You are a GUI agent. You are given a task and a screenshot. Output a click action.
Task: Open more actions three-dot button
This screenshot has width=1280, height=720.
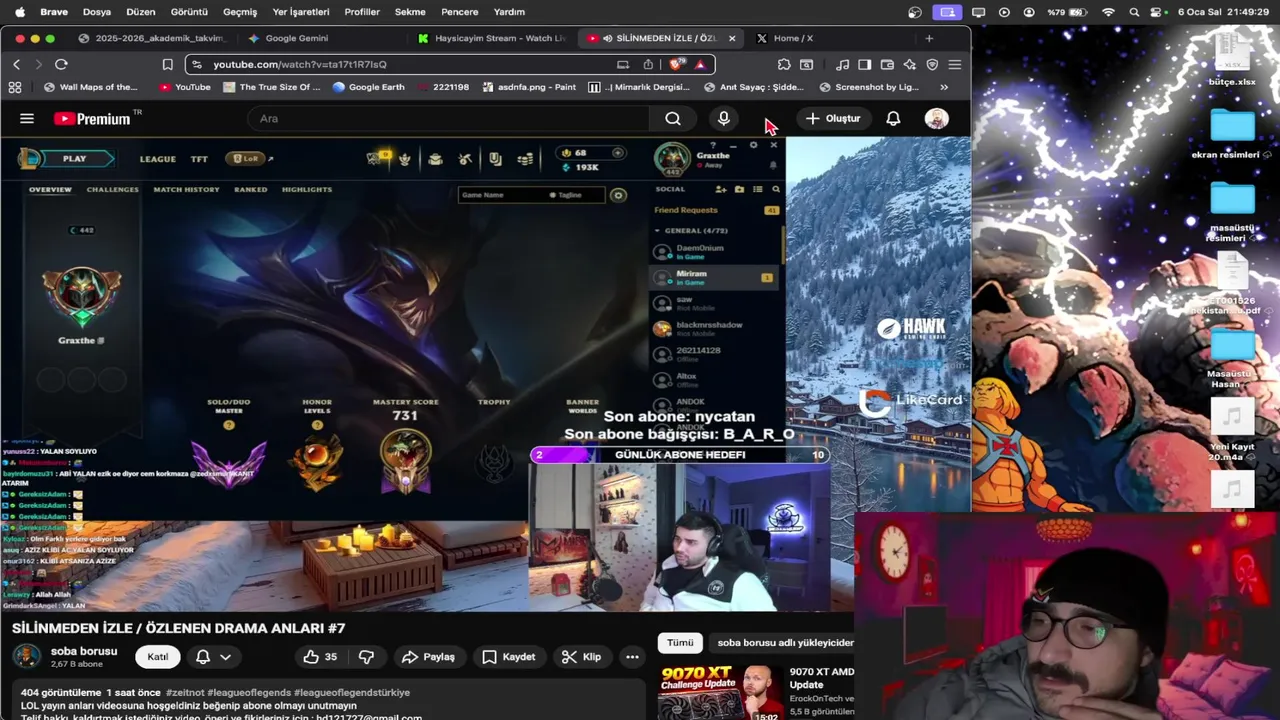(x=632, y=657)
